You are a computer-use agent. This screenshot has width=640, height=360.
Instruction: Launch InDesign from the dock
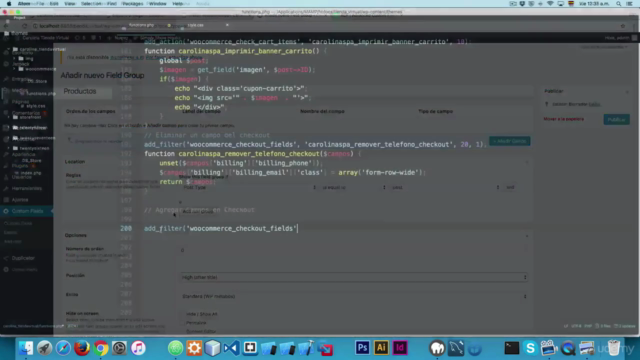click(x=400, y=348)
